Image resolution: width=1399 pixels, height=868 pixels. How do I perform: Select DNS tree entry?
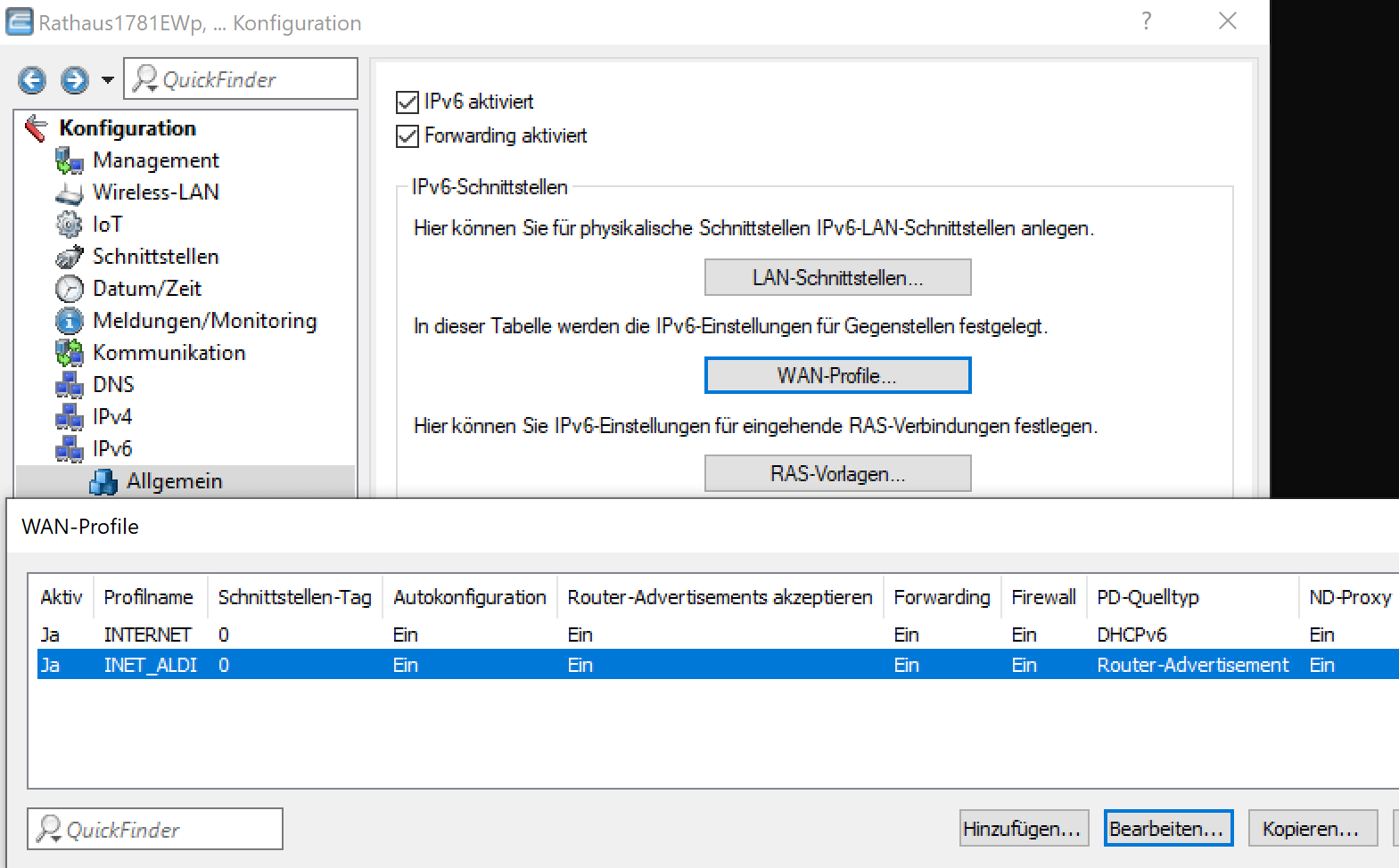113,385
